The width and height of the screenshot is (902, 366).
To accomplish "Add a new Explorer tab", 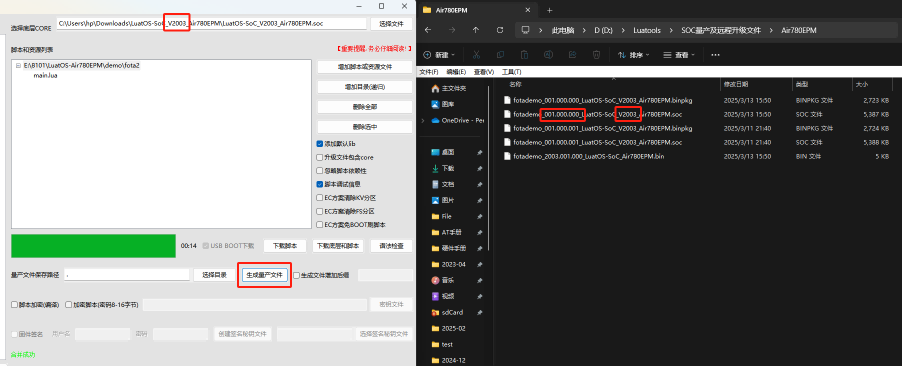I will [x=549, y=10].
